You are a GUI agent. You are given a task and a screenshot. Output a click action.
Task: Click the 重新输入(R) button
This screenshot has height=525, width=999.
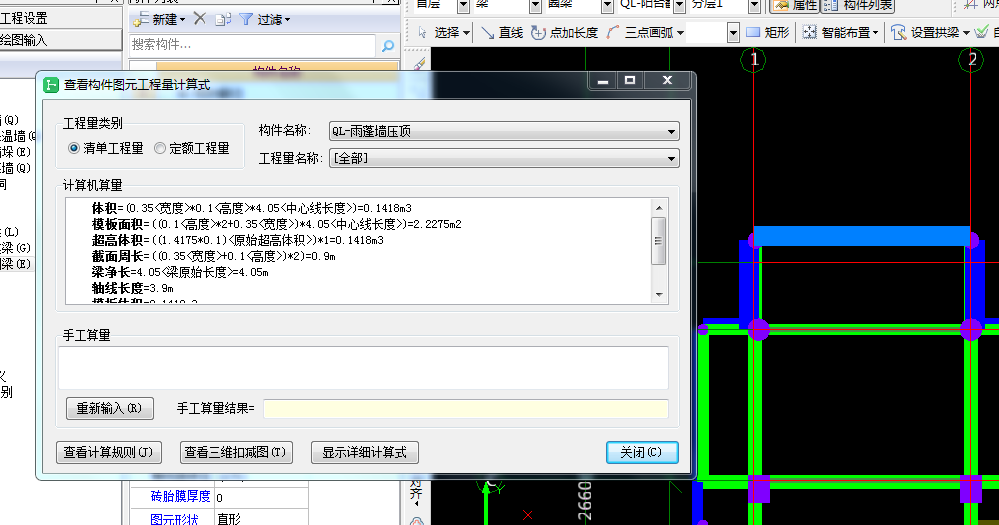pos(110,408)
